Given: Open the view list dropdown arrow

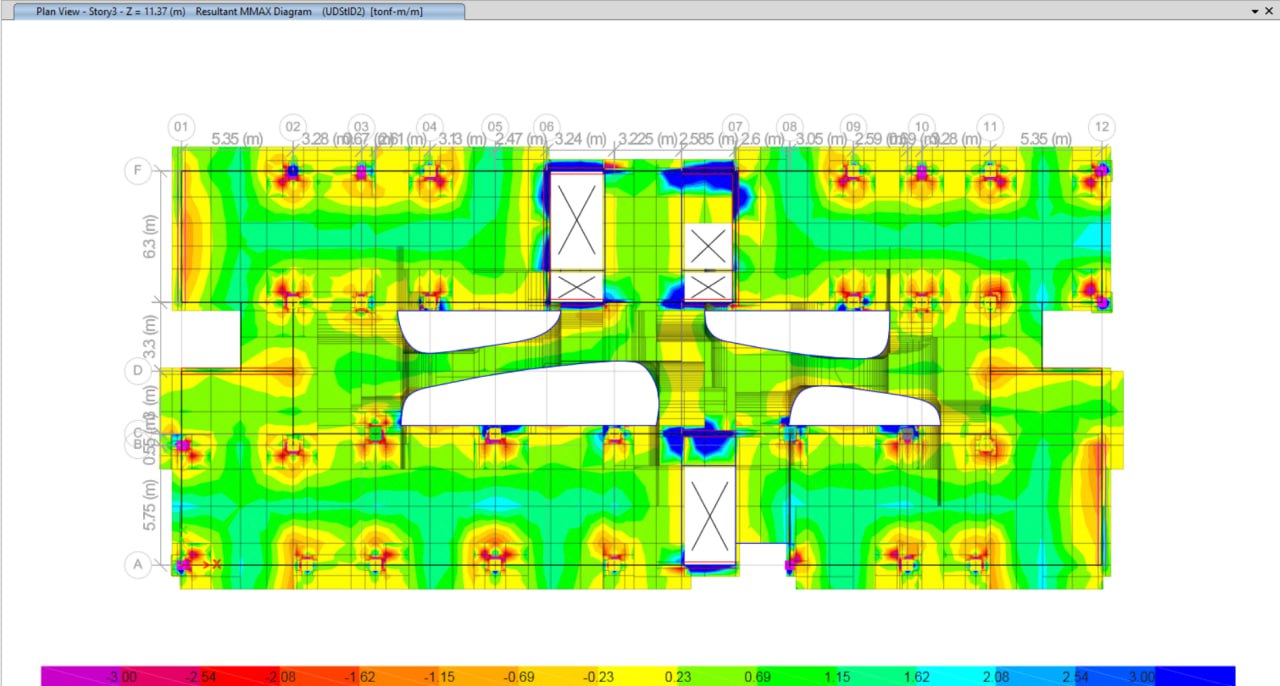Looking at the screenshot, I should 1254,10.
